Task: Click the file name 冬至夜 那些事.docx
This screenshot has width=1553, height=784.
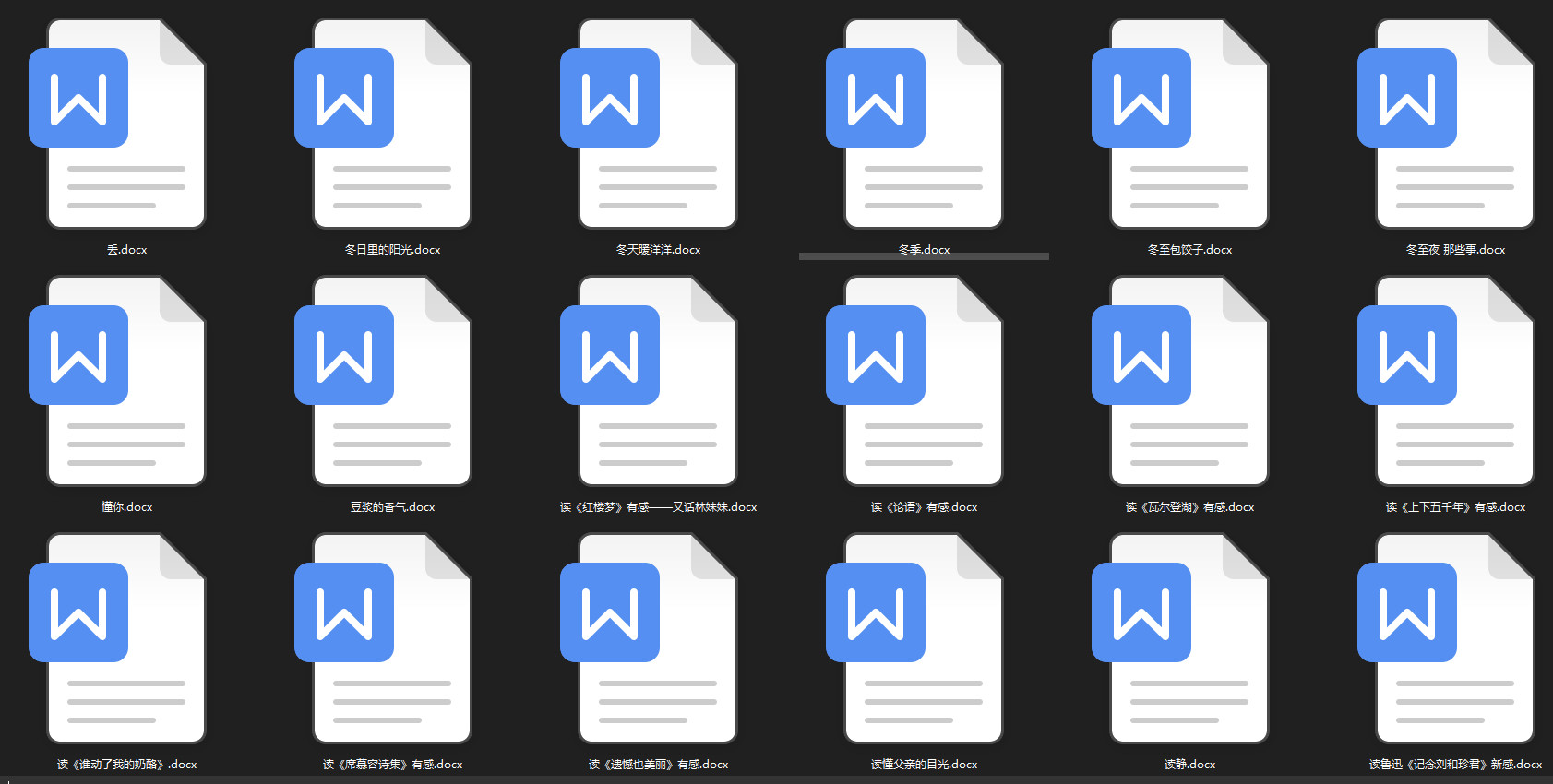Action: click(x=1456, y=249)
